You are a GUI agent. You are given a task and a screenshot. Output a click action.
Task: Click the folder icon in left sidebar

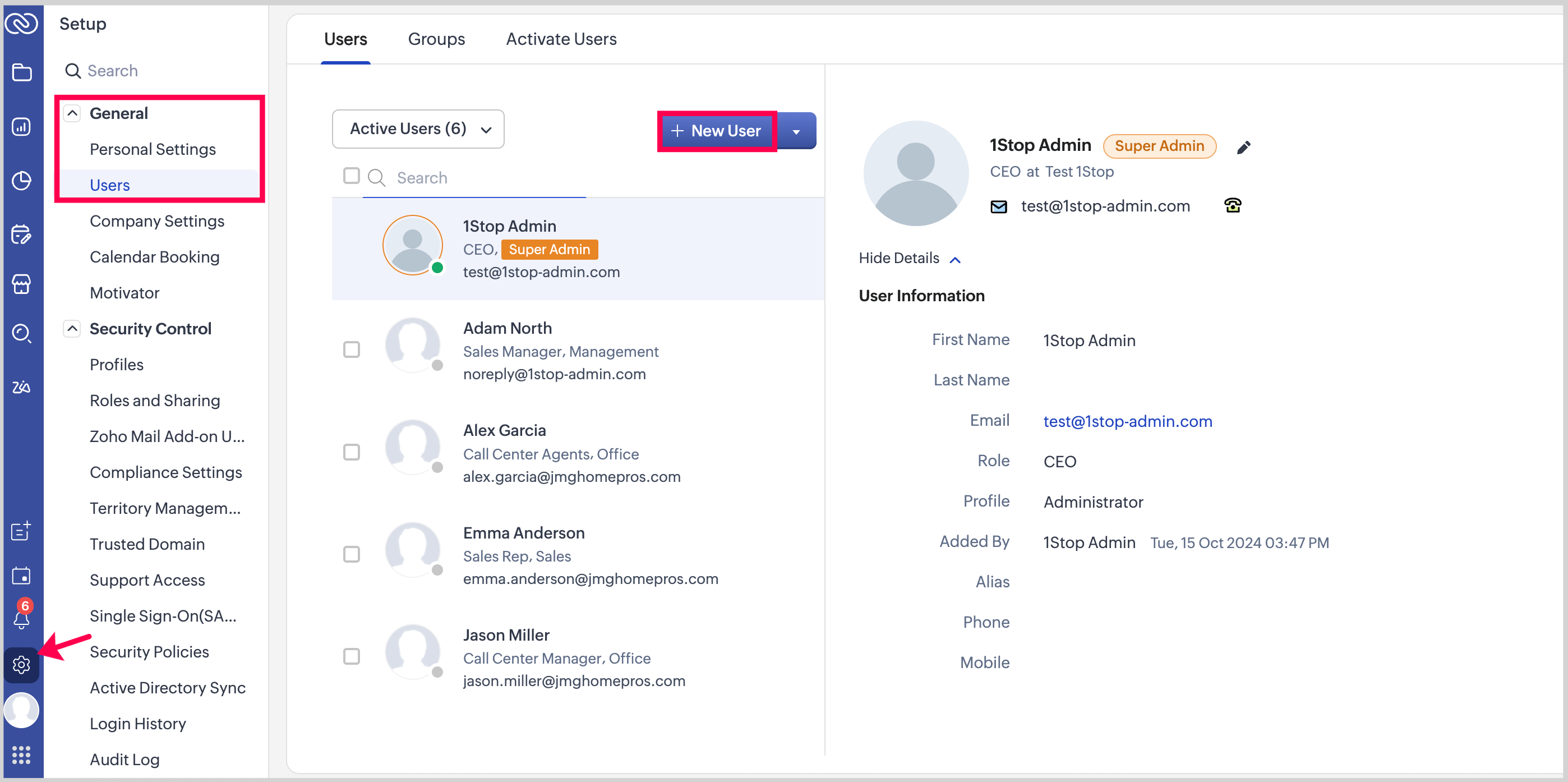pyautogui.click(x=21, y=72)
